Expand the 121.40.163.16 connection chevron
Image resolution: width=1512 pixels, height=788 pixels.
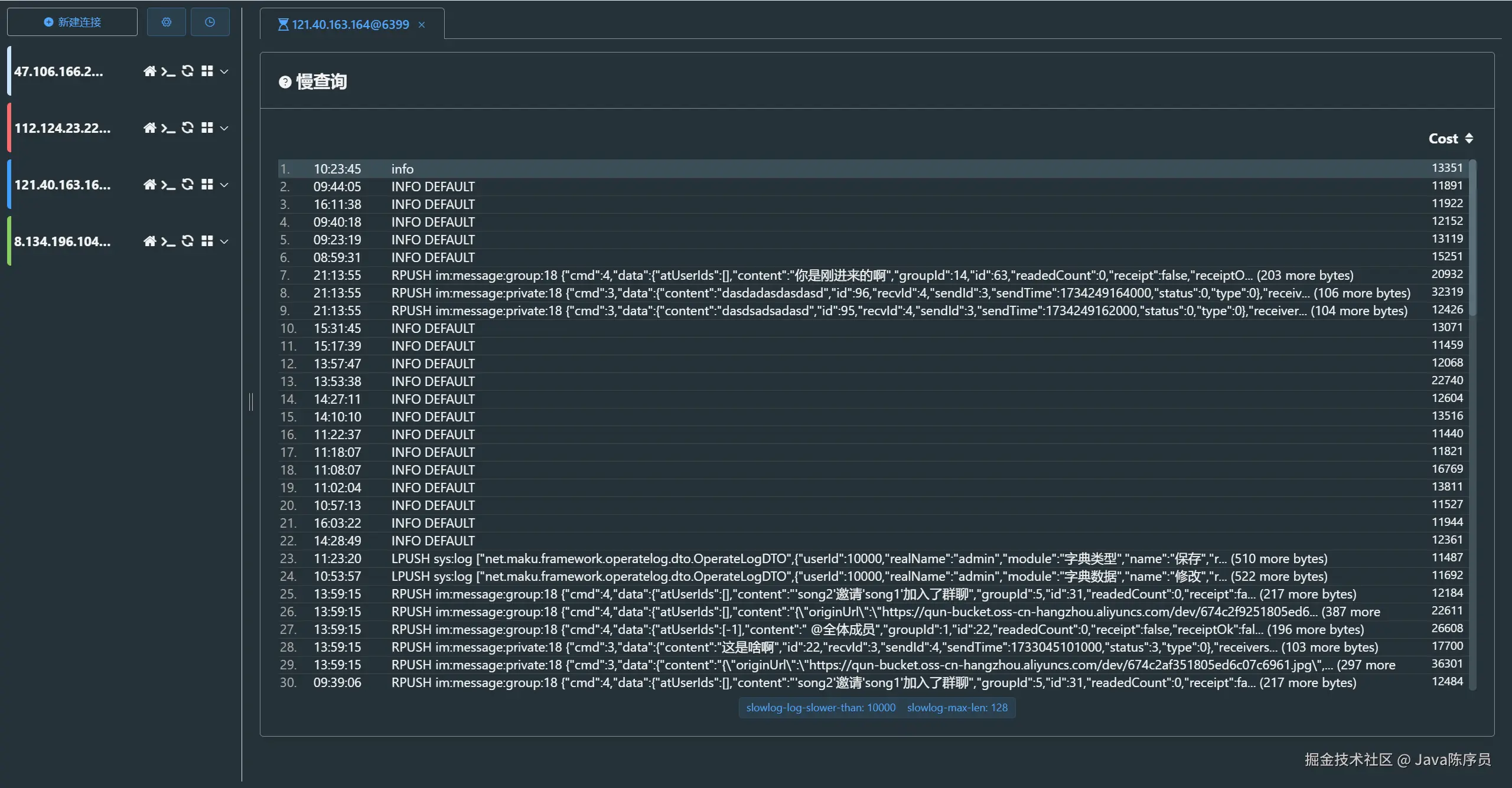click(224, 185)
